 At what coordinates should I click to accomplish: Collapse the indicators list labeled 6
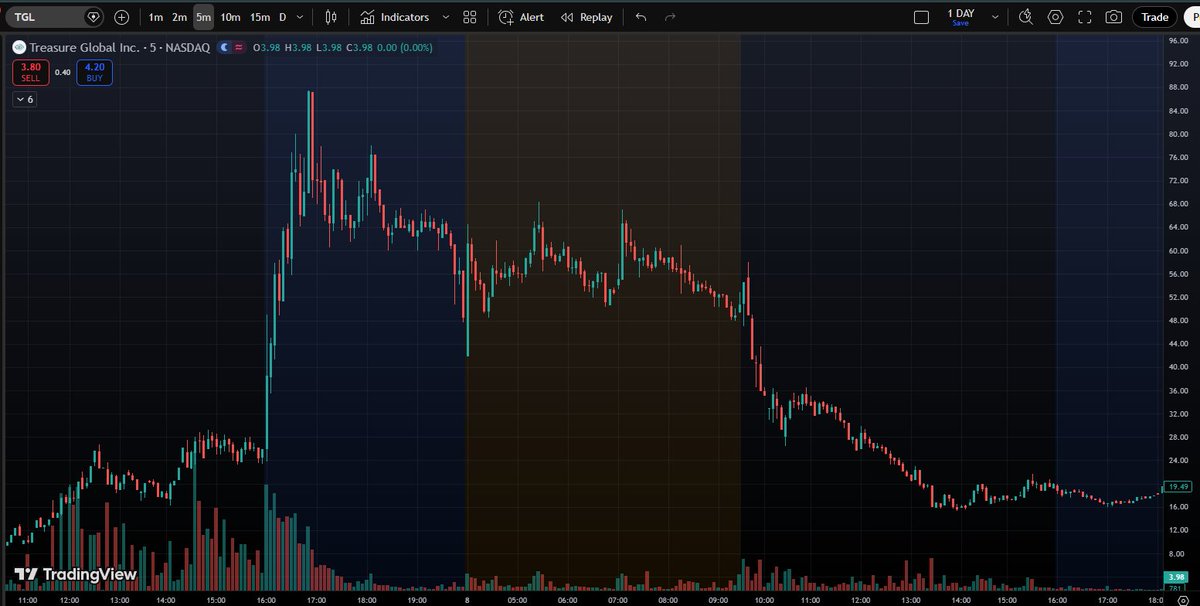pos(24,99)
